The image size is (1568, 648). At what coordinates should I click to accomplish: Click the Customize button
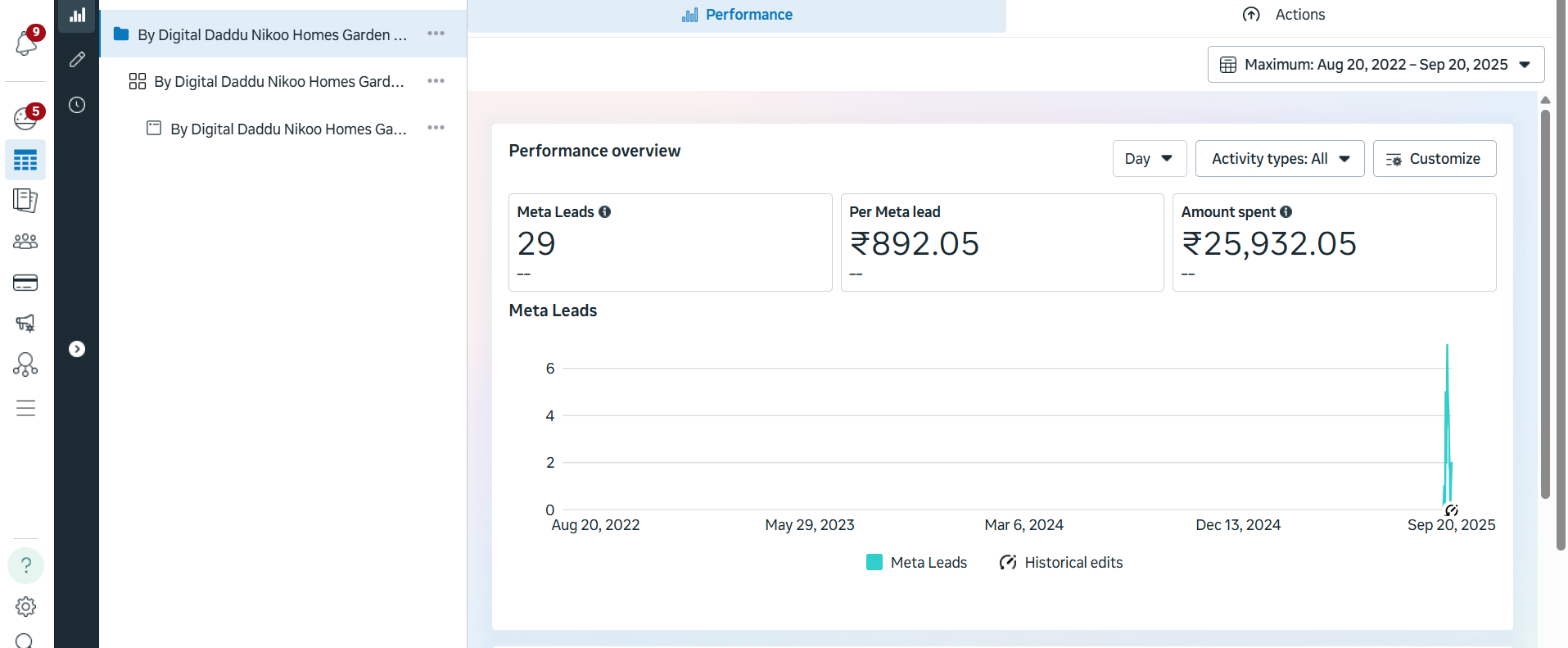pos(1434,159)
